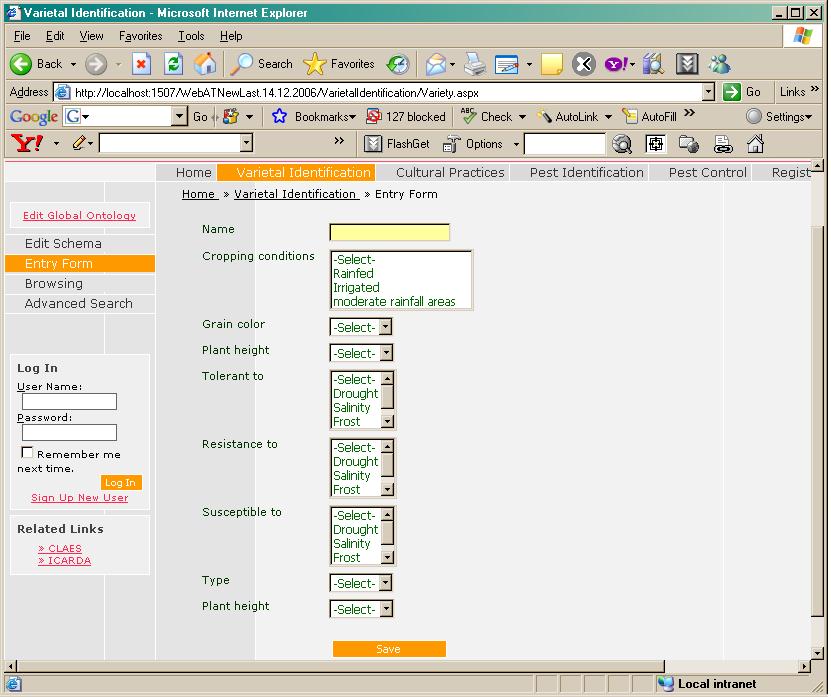Screen dimensions: 831x697
Task: Select Irrigated in Cropping conditions list
Action: click(x=356, y=287)
